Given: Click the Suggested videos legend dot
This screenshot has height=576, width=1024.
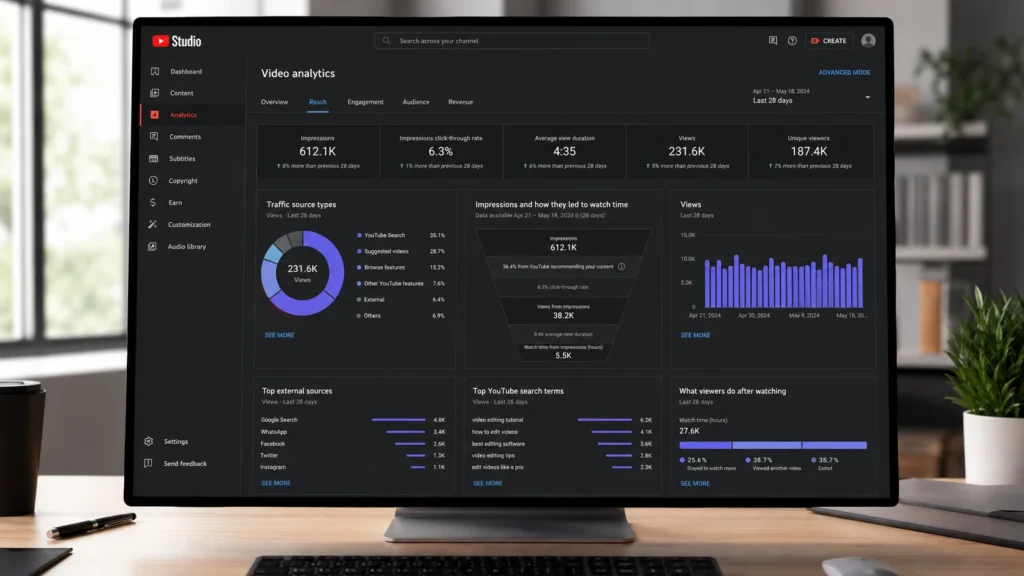Looking at the screenshot, I should click(x=359, y=251).
